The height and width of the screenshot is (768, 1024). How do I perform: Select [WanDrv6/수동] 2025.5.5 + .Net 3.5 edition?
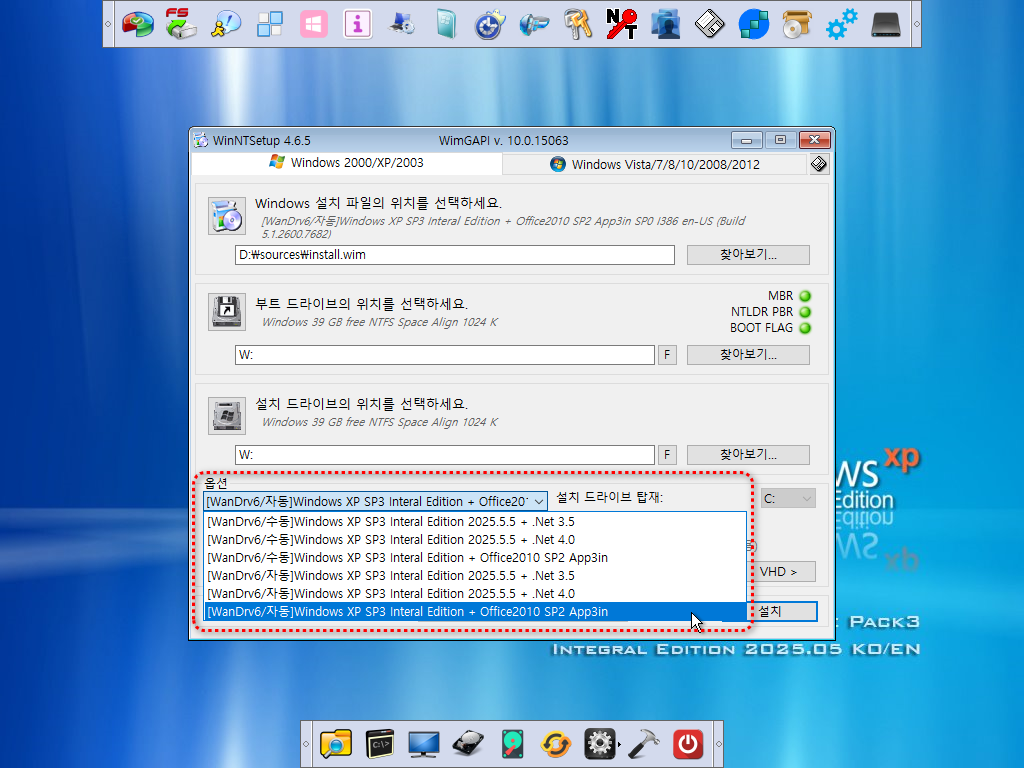tap(475, 522)
